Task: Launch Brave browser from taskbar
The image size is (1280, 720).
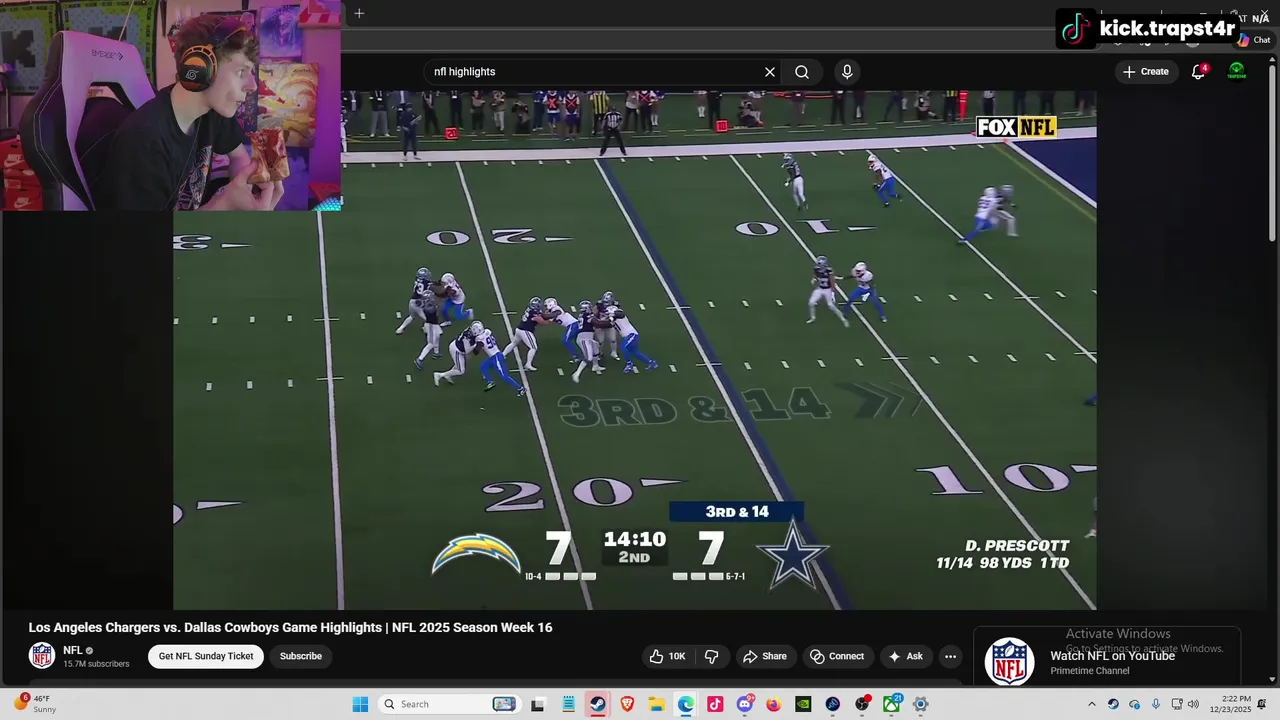Action: [x=627, y=704]
